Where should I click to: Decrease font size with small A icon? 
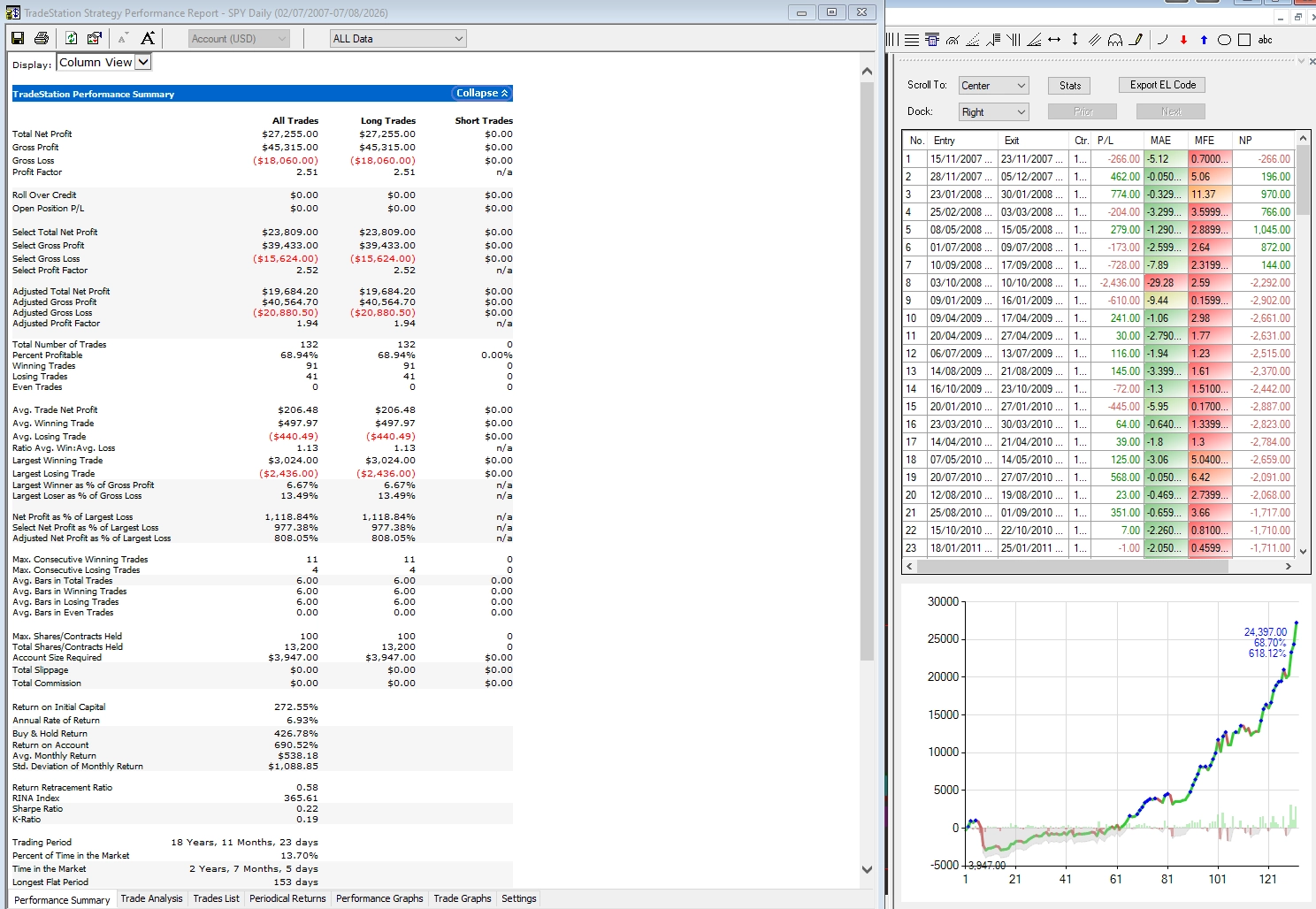tap(122, 38)
